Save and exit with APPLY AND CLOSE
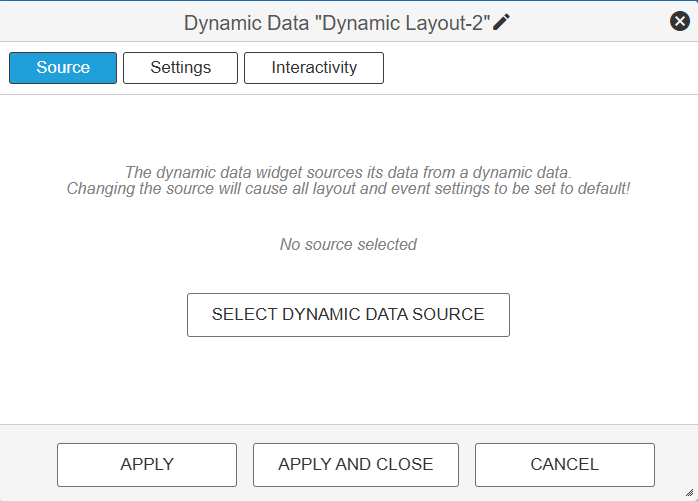This screenshot has width=698, height=501. point(356,464)
